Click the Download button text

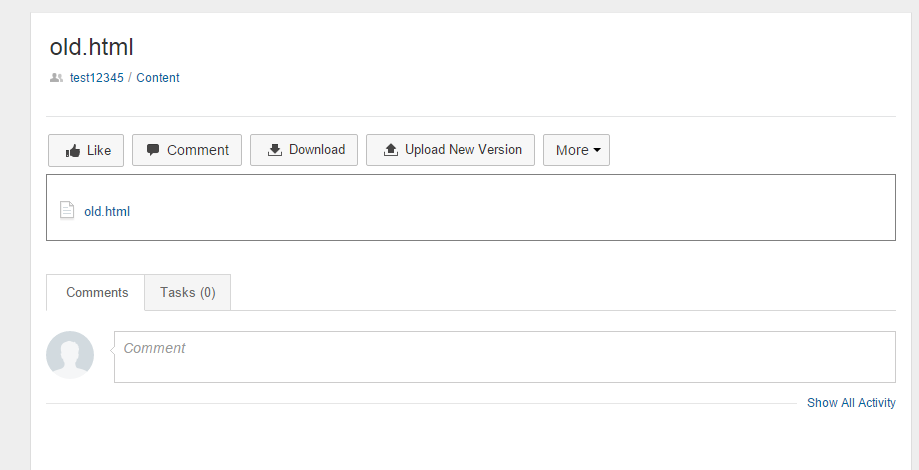point(316,149)
